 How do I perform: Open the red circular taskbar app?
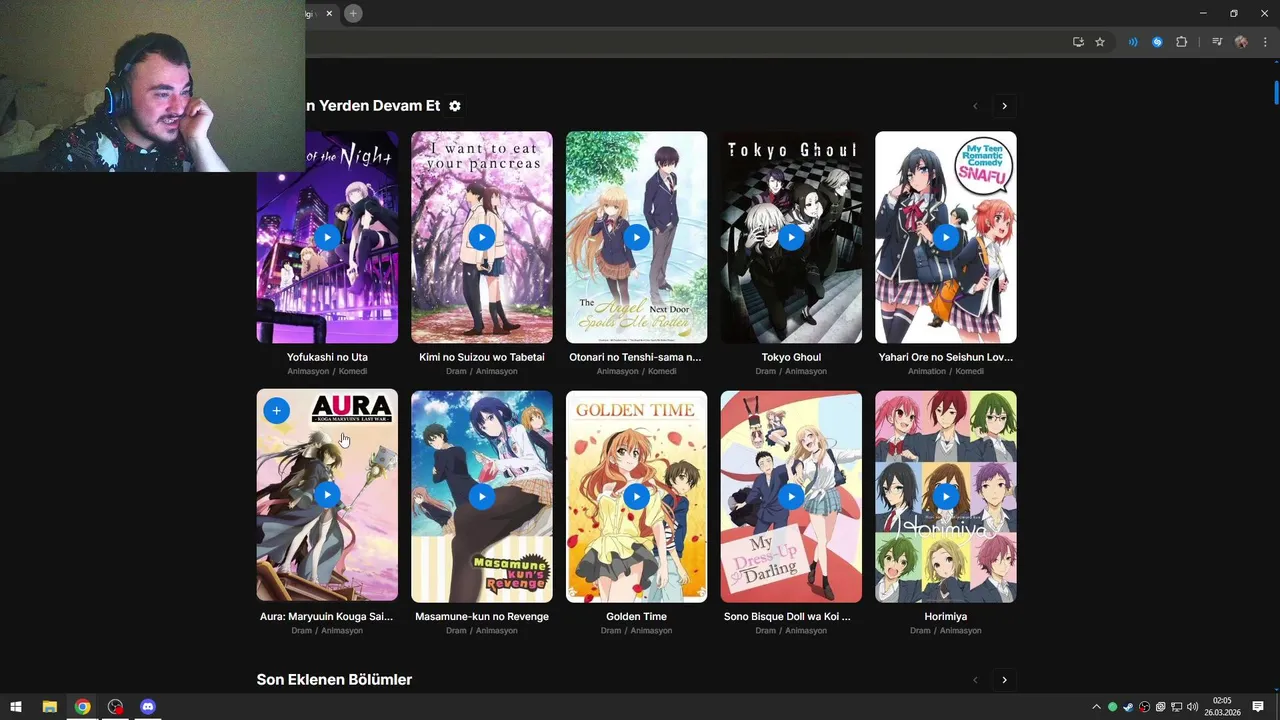point(115,707)
